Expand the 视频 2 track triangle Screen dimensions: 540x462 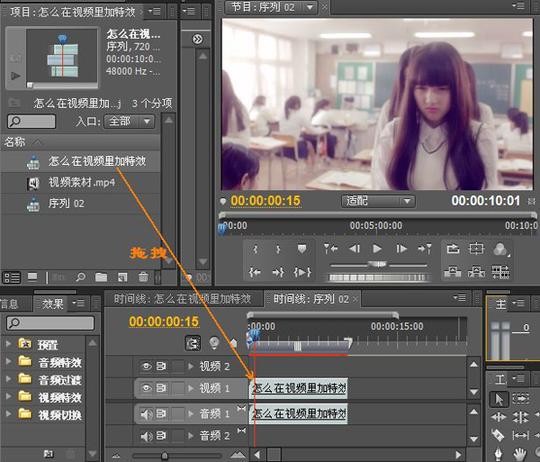[x=191, y=366]
